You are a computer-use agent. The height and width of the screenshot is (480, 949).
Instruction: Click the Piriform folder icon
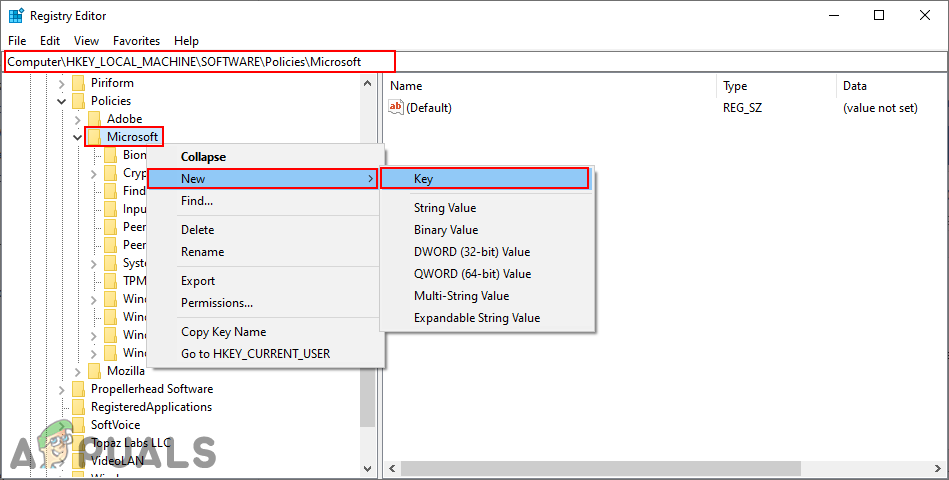coord(78,83)
